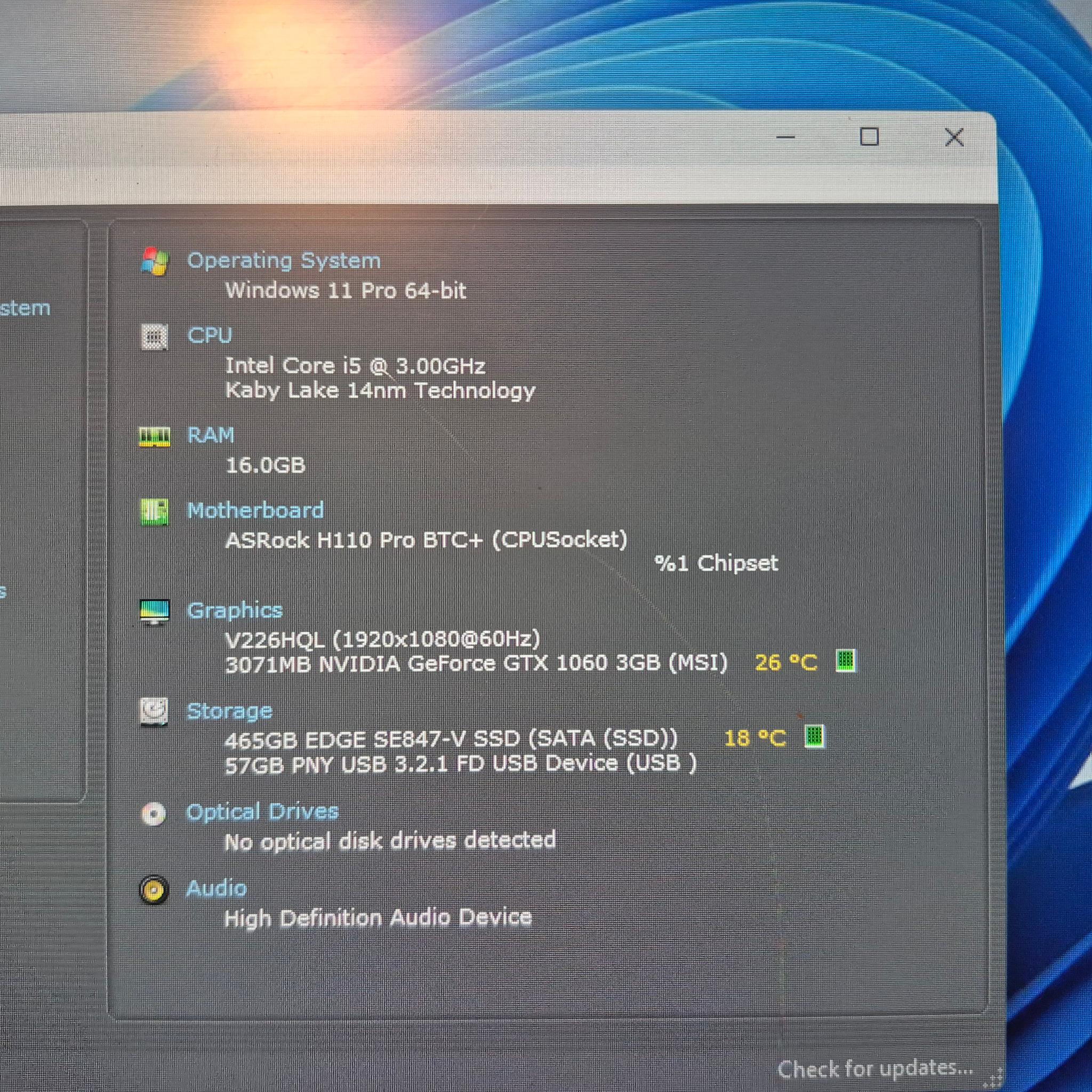The width and height of the screenshot is (1092, 1092).
Task: Open the Operating System section heading
Action: (x=284, y=261)
